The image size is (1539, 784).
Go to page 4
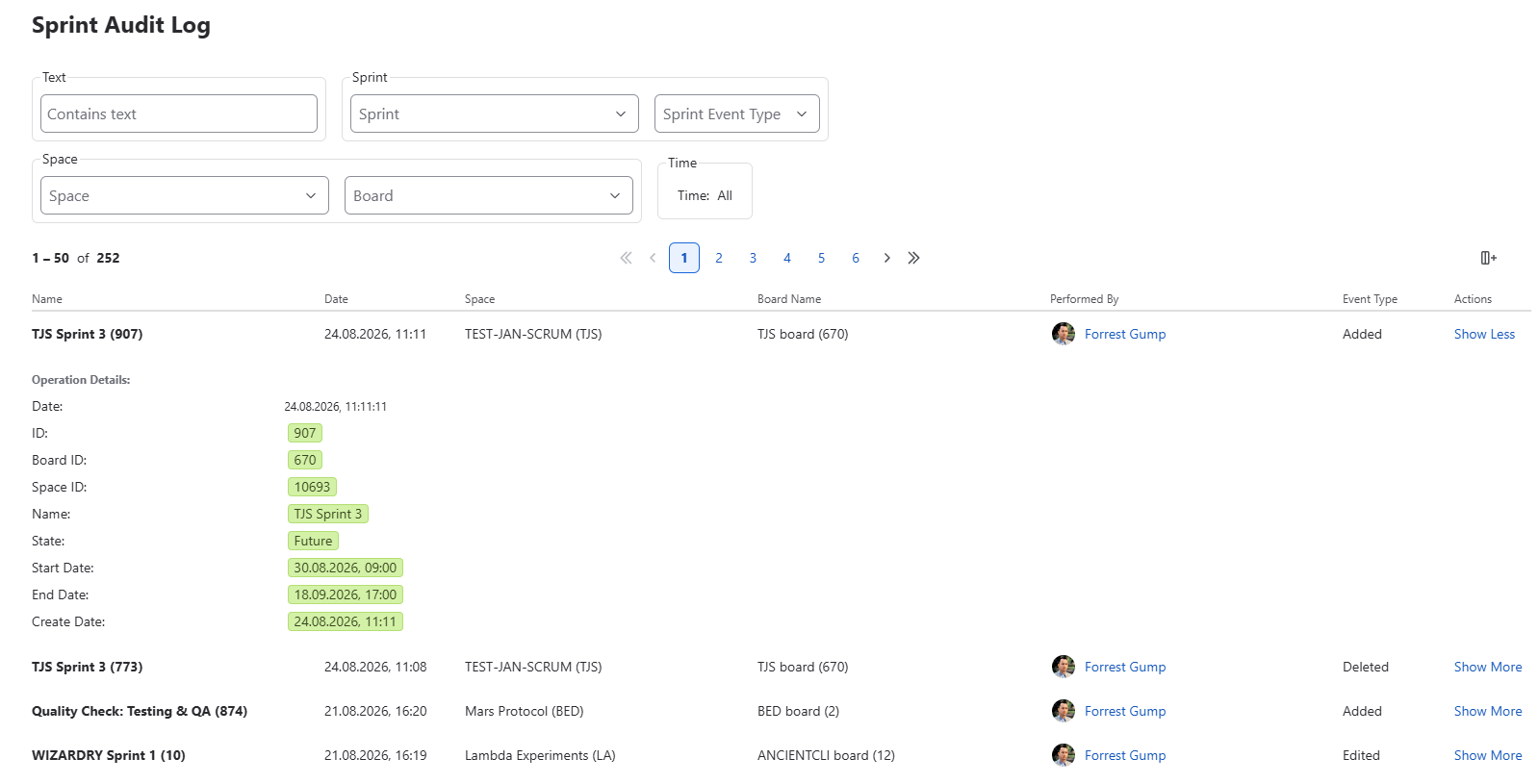787,258
